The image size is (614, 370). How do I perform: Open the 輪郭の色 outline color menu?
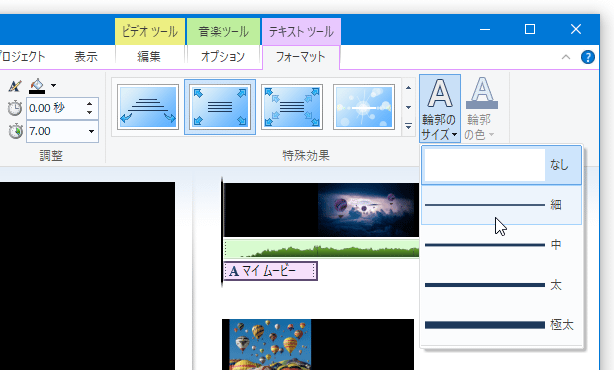(x=481, y=108)
